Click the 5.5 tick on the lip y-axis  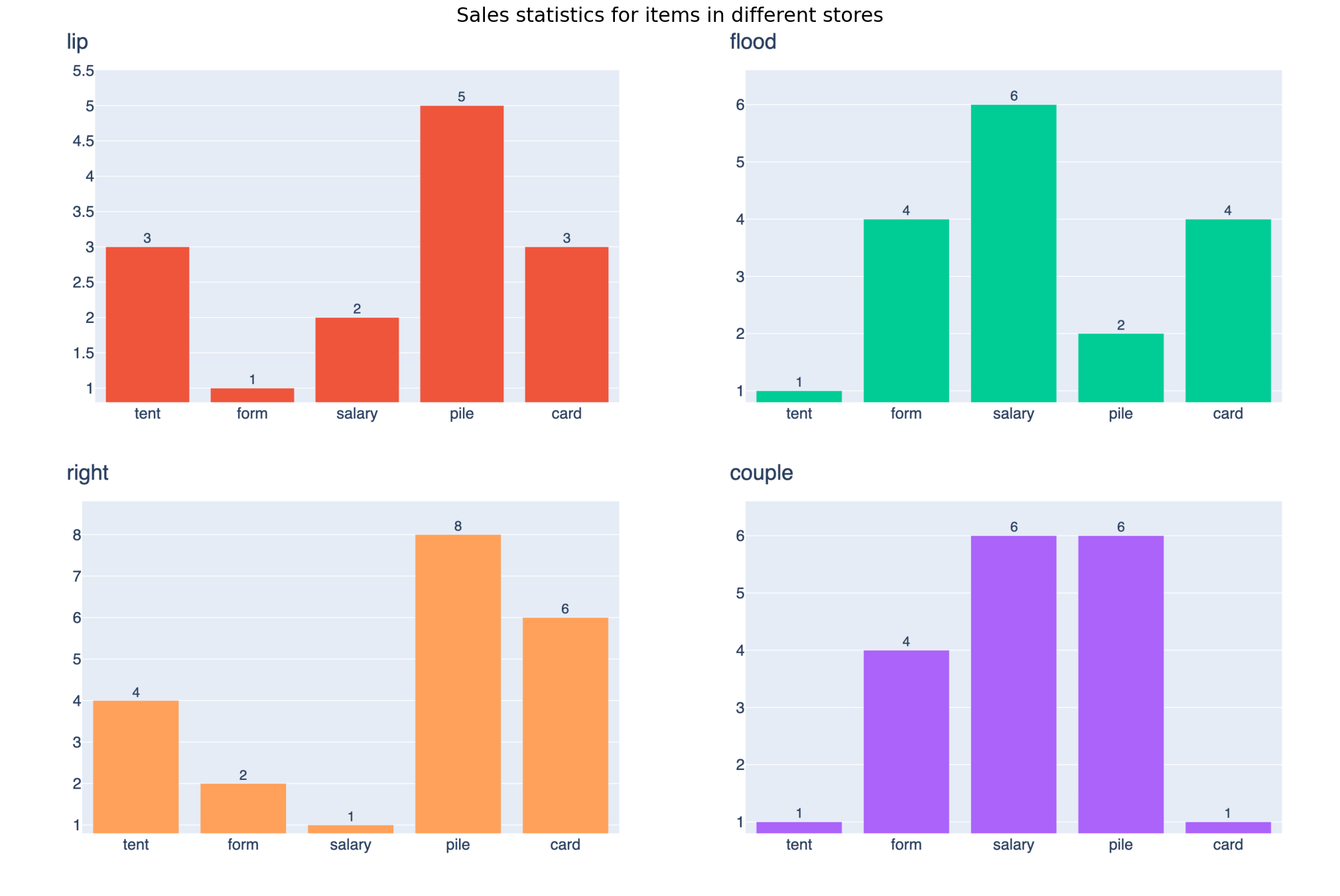84,71
